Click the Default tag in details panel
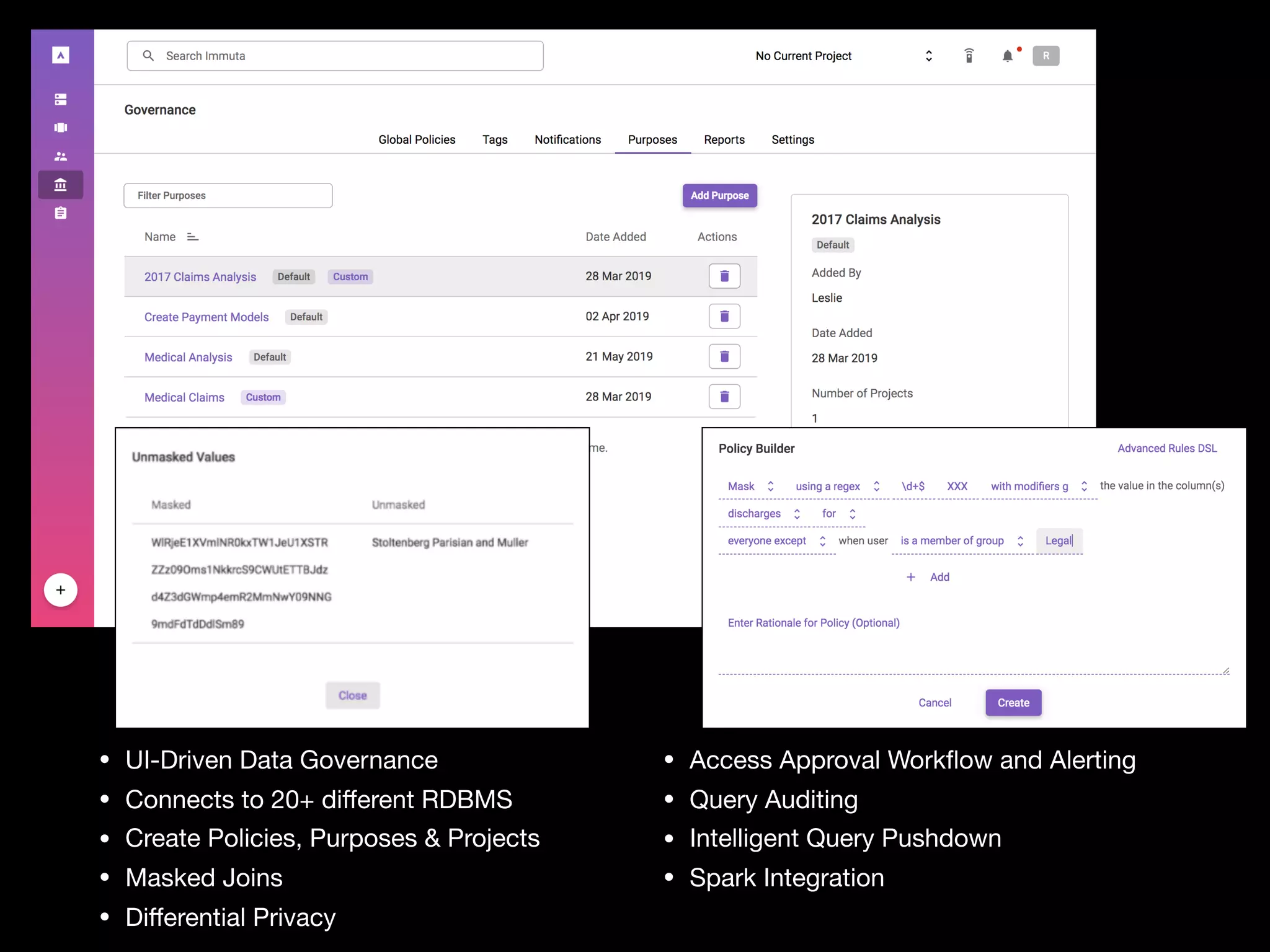The width and height of the screenshot is (1270, 952). point(833,245)
